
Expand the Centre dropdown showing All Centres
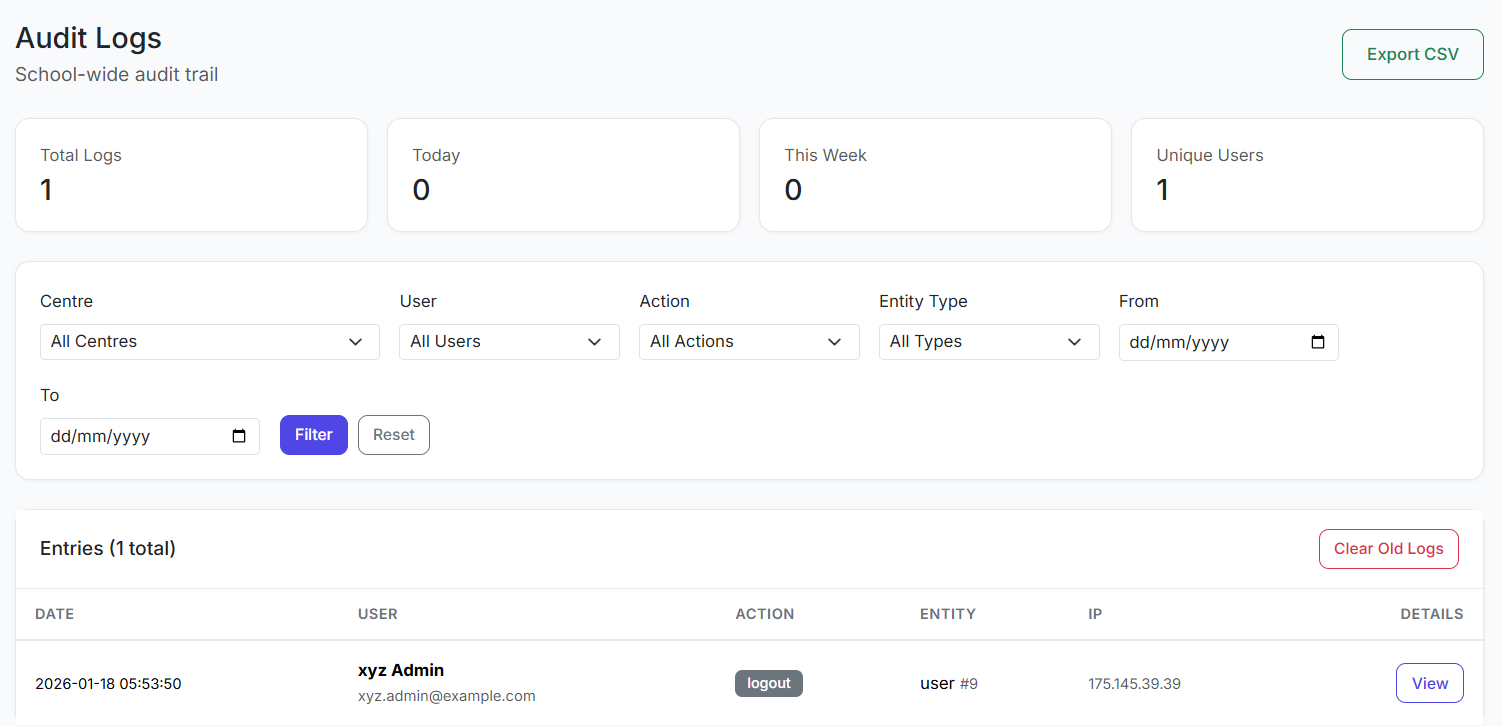[209, 342]
